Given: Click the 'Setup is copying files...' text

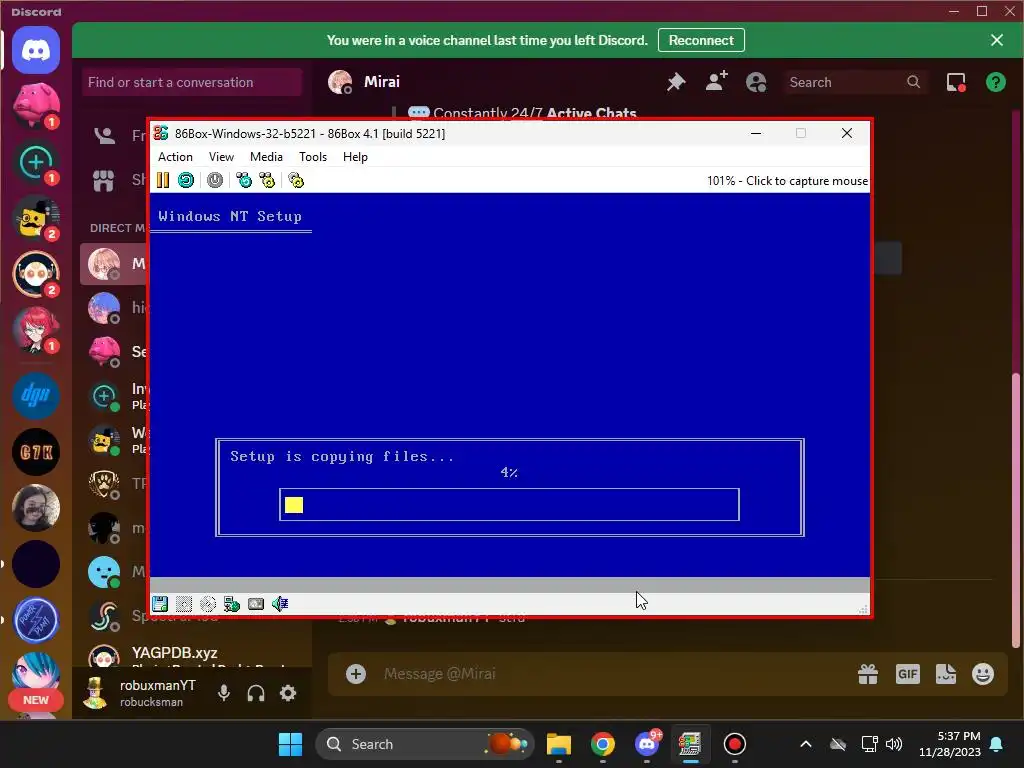Looking at the screenshot, I should point(342,456).
